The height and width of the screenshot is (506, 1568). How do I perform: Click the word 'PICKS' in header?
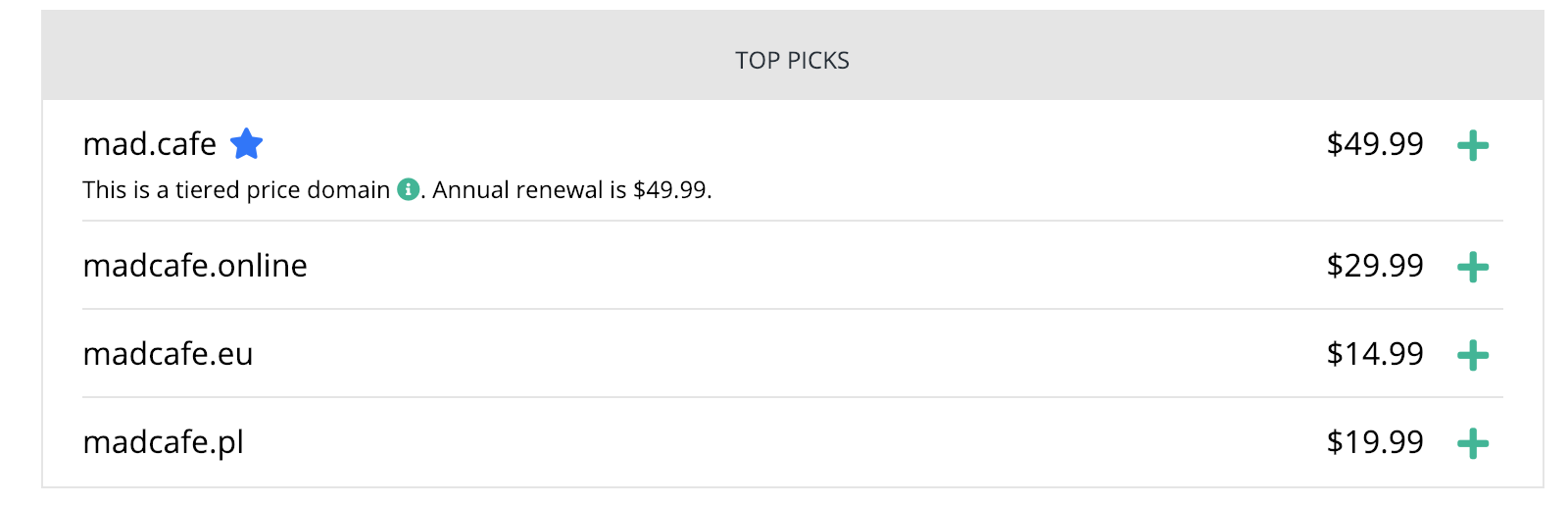[x=818, y=61]
